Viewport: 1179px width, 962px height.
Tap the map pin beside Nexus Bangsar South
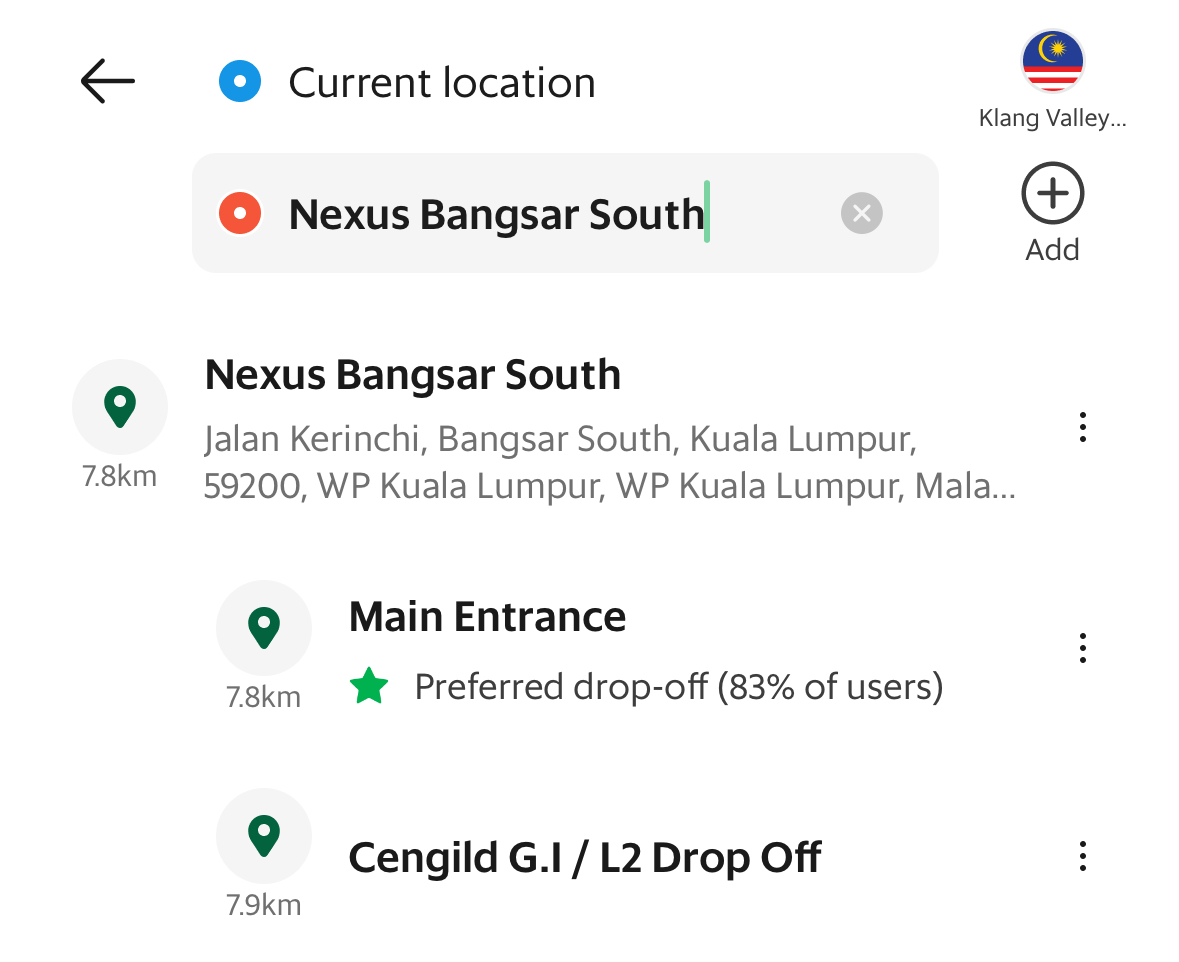(x=120, y=407)
